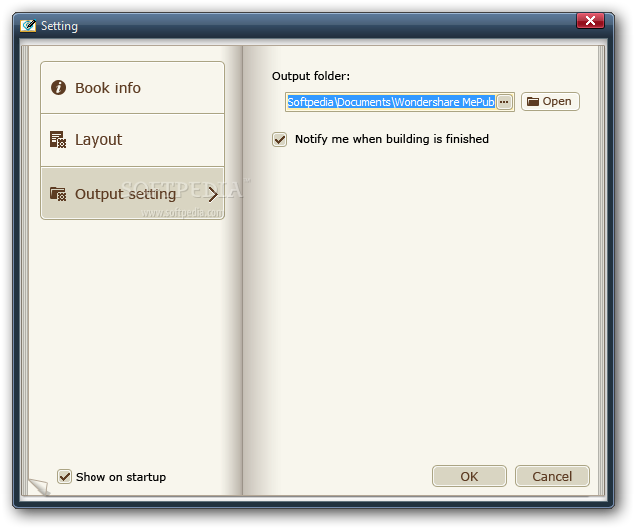The height and width of the screenshot is (529, 635).
Task: Open the output folder with the Open button
Action: pyautogui.click(x=550, y=101)
